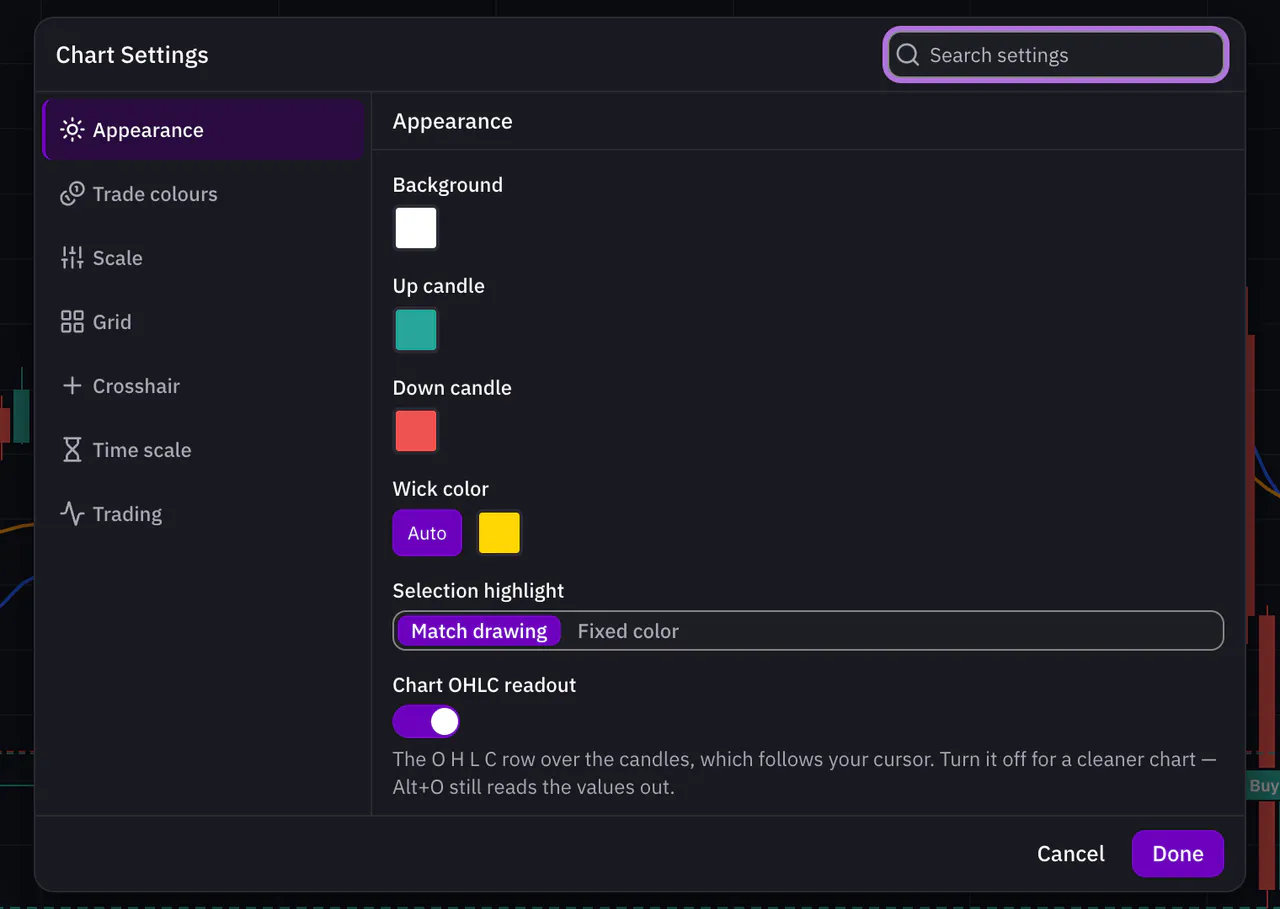Click the Trading pulse-line icon
1280x909 pixels.
(x=72, y=514)
